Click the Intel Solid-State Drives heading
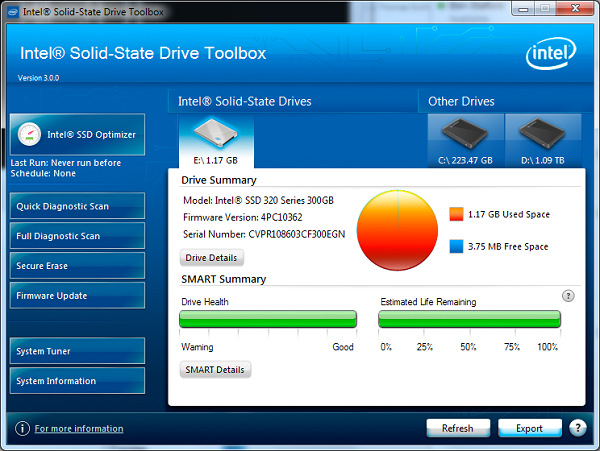600x451 pixels. tap(245, 101)
